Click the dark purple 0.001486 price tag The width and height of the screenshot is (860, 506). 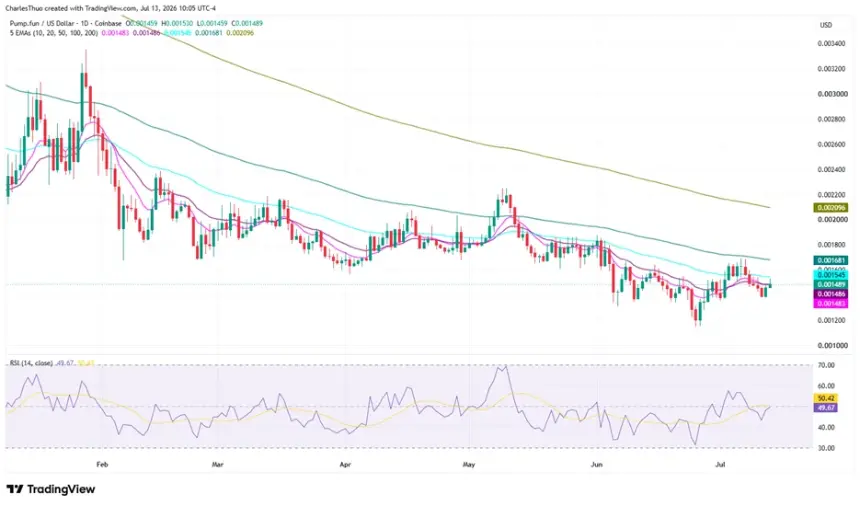[x=830, y=294]
